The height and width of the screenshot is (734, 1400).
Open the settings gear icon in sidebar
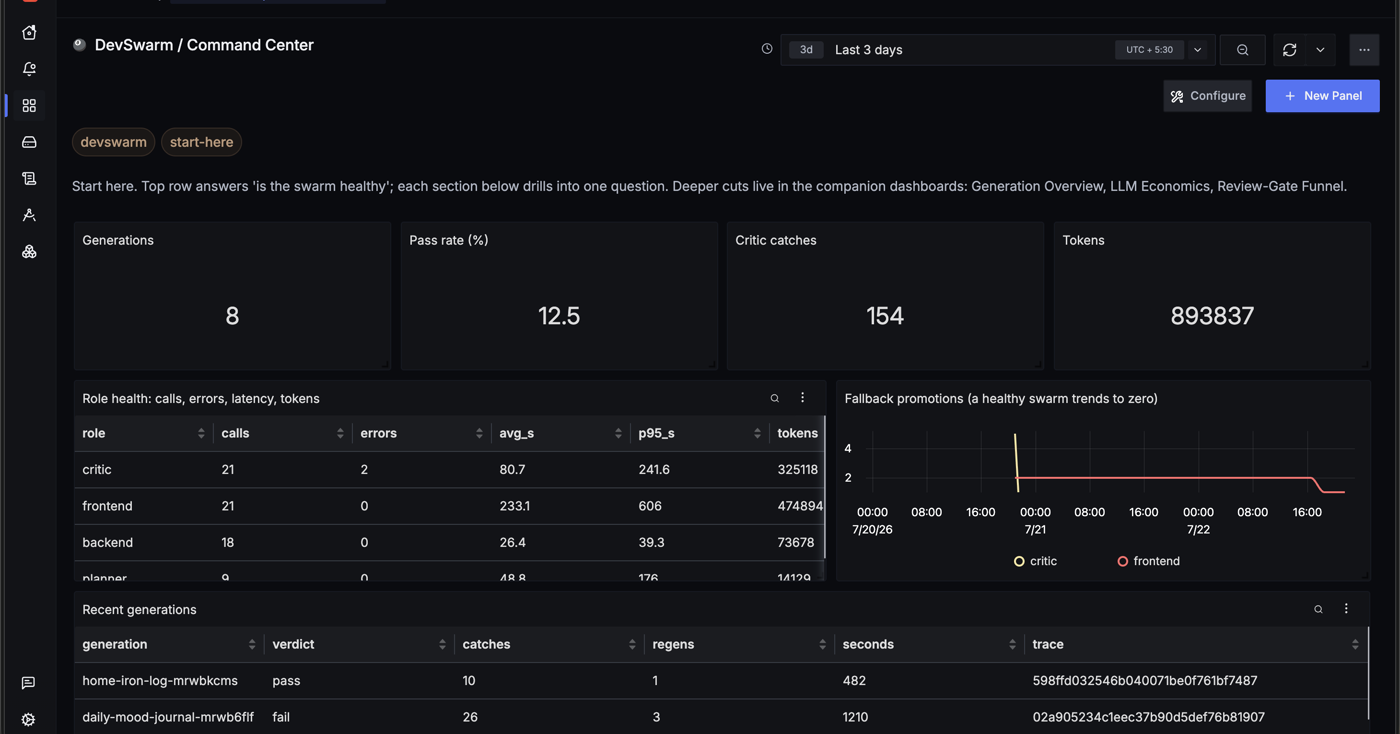[28, 719]
